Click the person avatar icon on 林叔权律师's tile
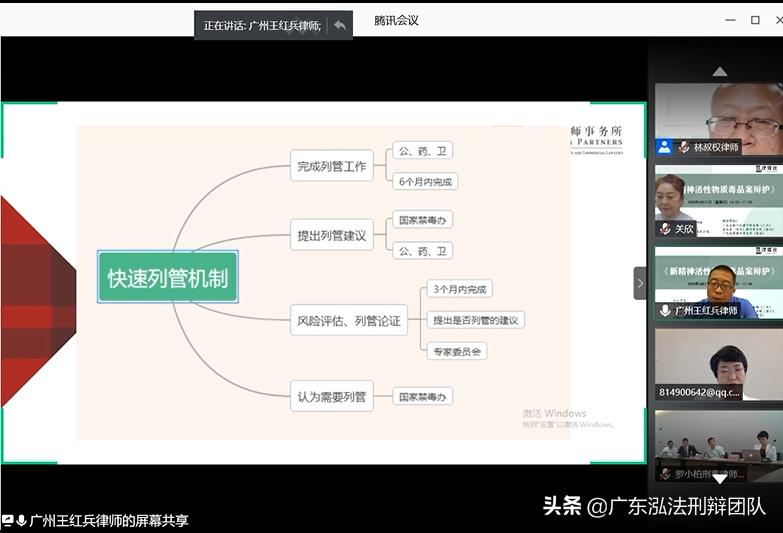Image resolution: width=783 pixels, height=533 pixels. coord(665,147)
